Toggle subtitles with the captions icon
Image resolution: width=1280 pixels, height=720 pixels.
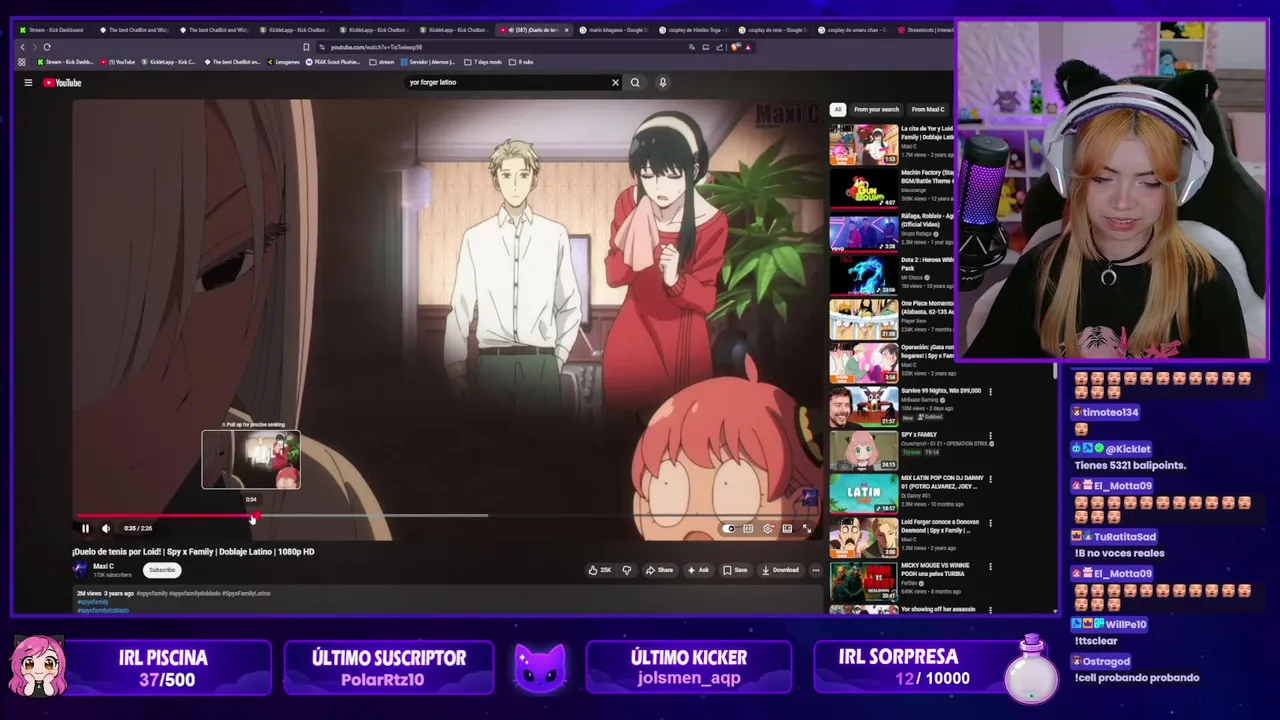click(x=748, y=528)
